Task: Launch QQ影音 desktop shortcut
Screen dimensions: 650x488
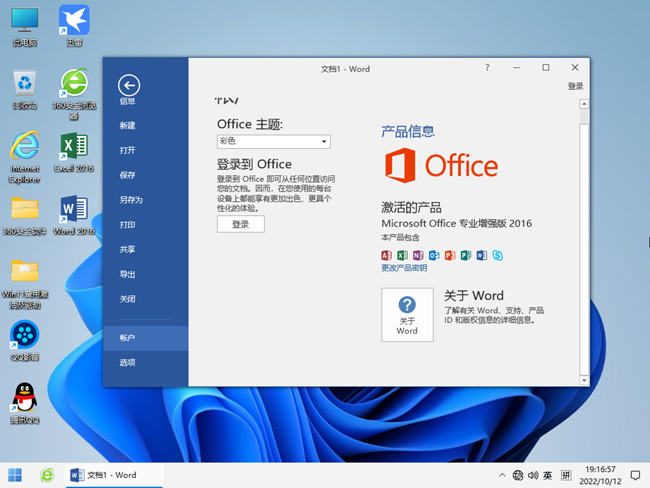Action: tap(25, 341)
